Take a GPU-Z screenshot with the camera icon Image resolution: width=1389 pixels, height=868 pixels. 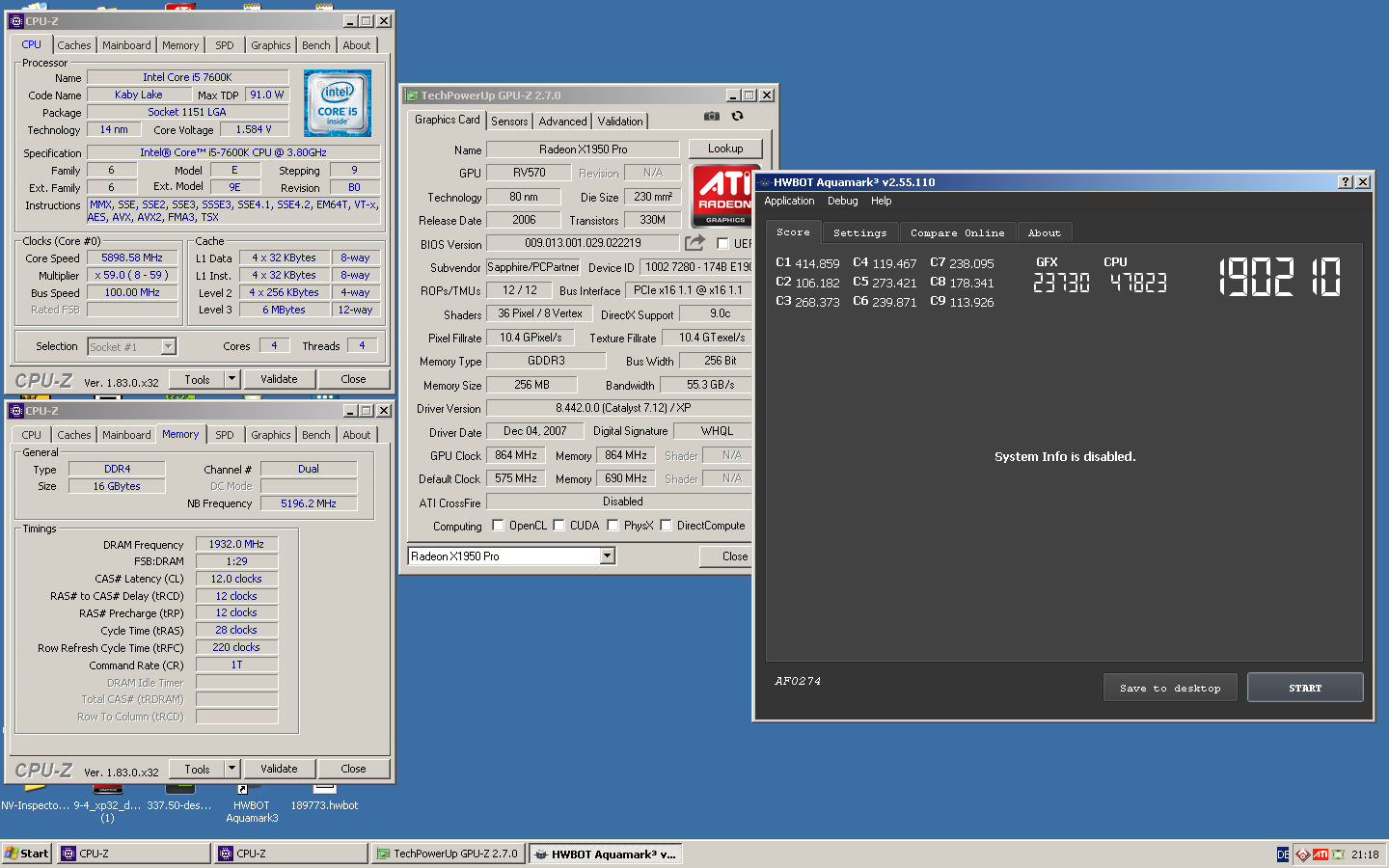pos(712,116)
